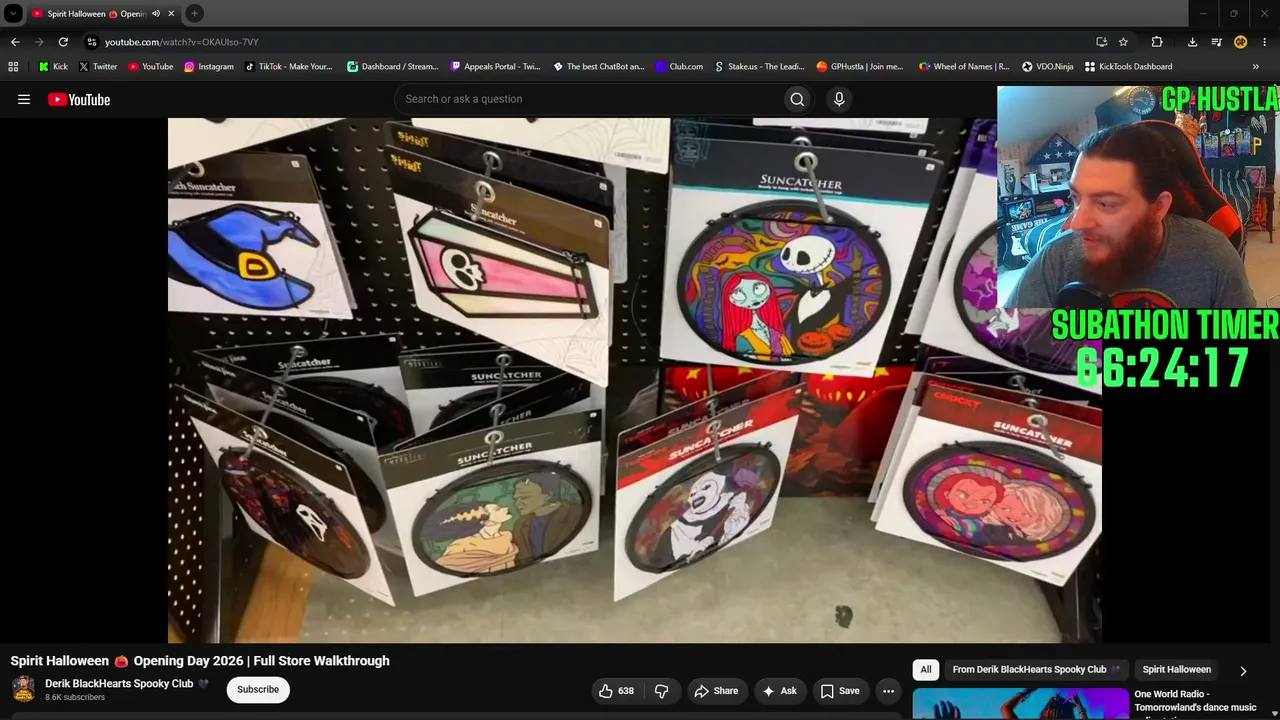This screenshot has height=720, width=1280.
Task: Open the "TikTok - Make Your..." bookmark
Action: 288,67
